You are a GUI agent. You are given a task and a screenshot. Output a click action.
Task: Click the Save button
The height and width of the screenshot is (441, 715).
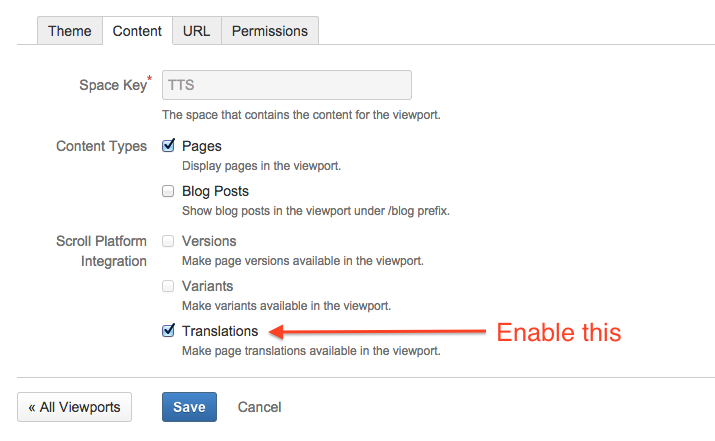coord(189,407)
